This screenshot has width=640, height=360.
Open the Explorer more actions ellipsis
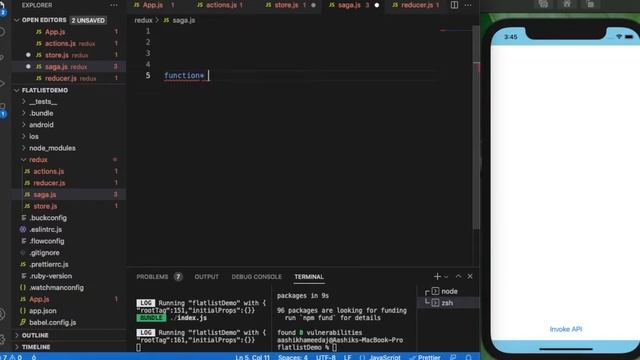click(113, 5)
